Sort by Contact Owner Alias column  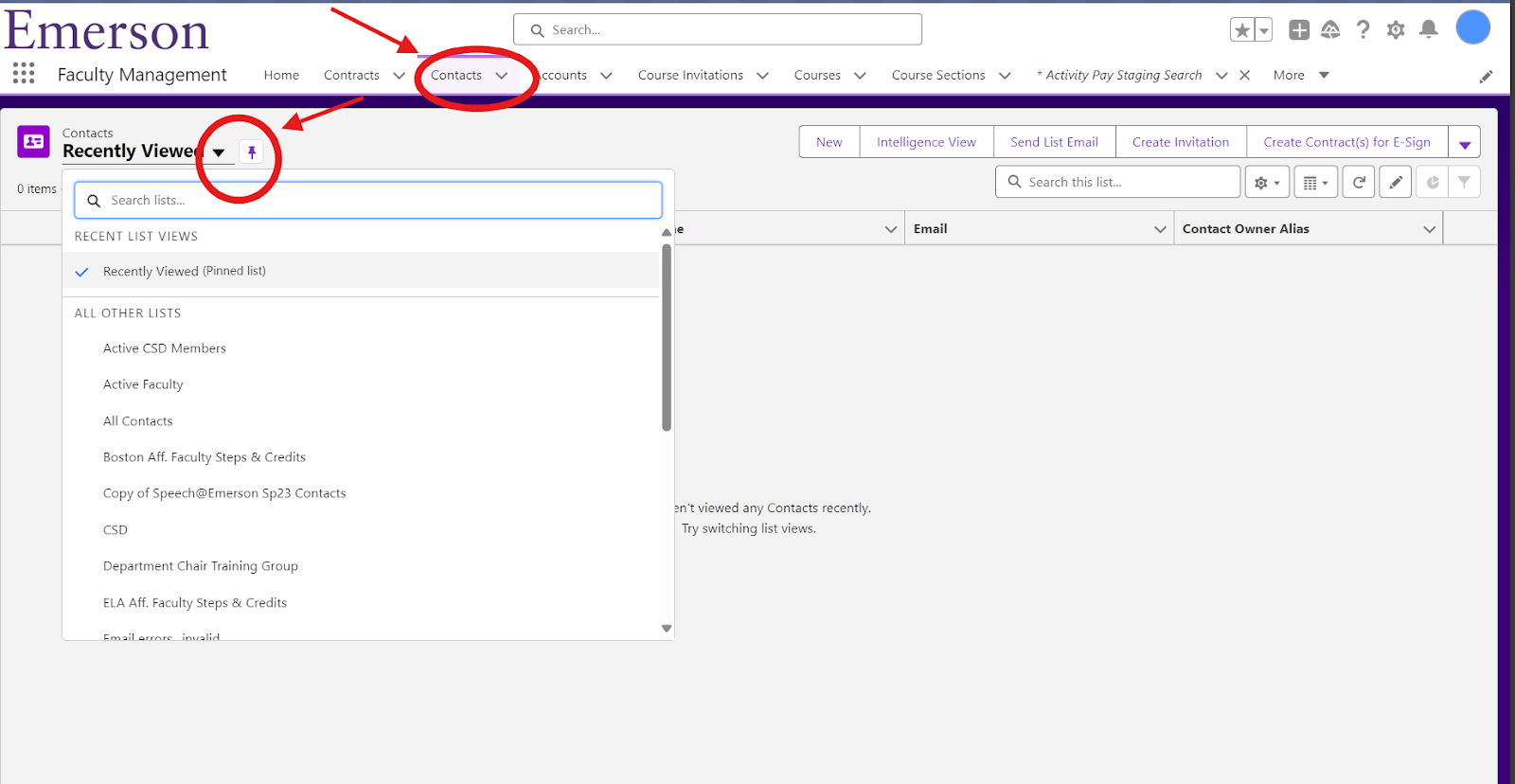pyautogui.click(x=1246, y=229)
